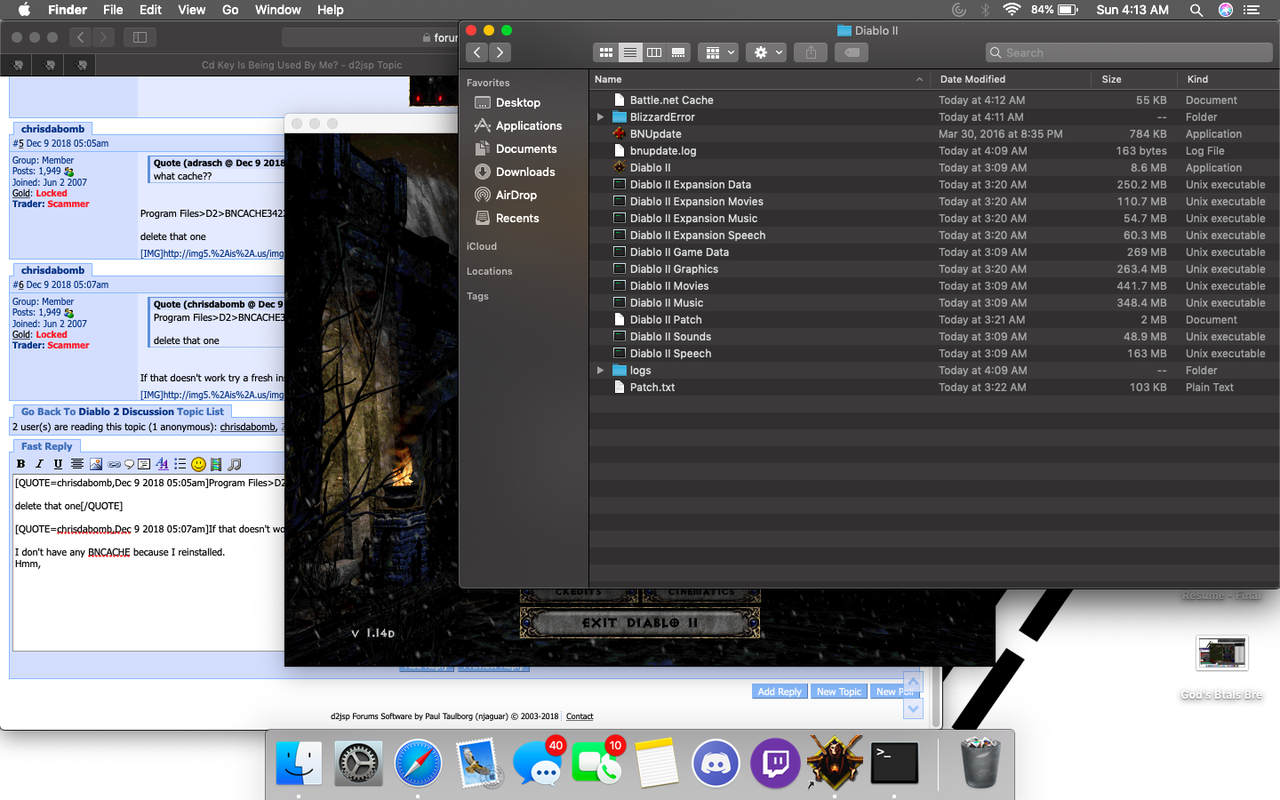Viewport: 1280px width, 800px height.
Task: Switch Finder to list view
Action: pyautogui.click(x=630, y=52)
